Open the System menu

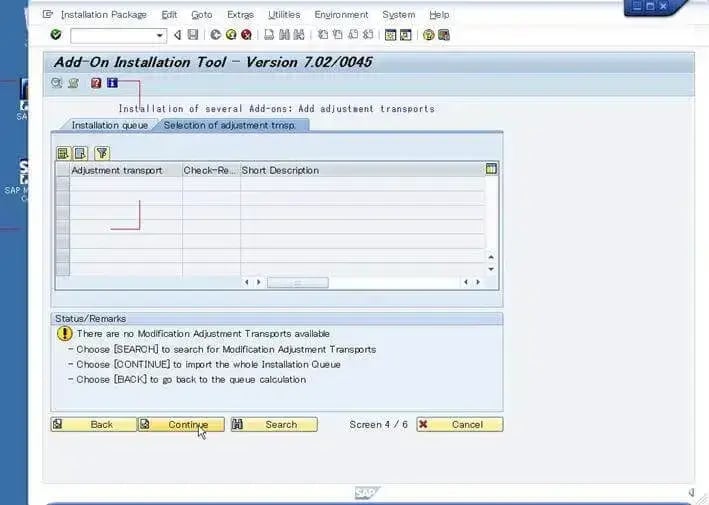click(x=398, y=15)
